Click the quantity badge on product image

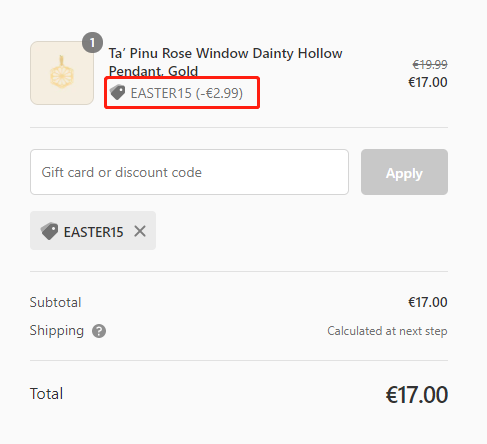pos(92,42)
